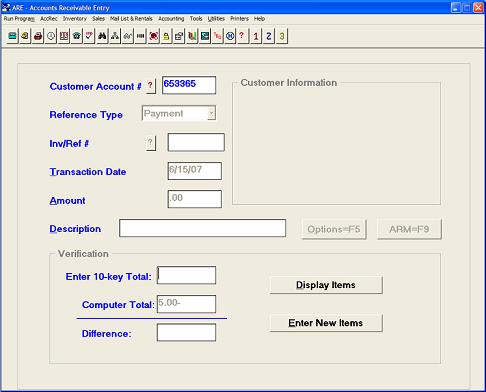The image size is (486, 392).
Task: Open the Accounting menu
Action: [x=171, y=19]
